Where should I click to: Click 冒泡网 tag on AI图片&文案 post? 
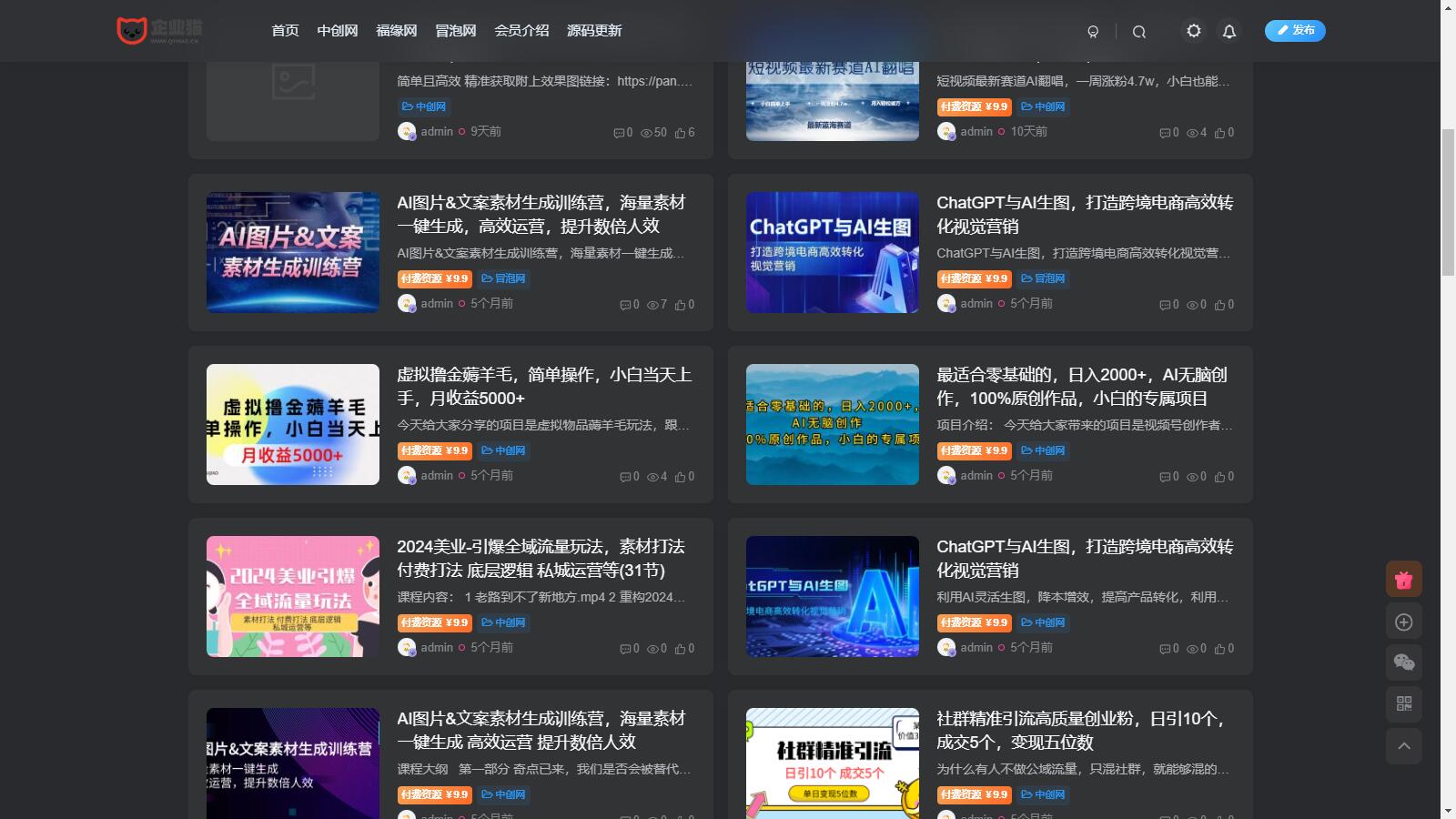[x=503, y=278]
